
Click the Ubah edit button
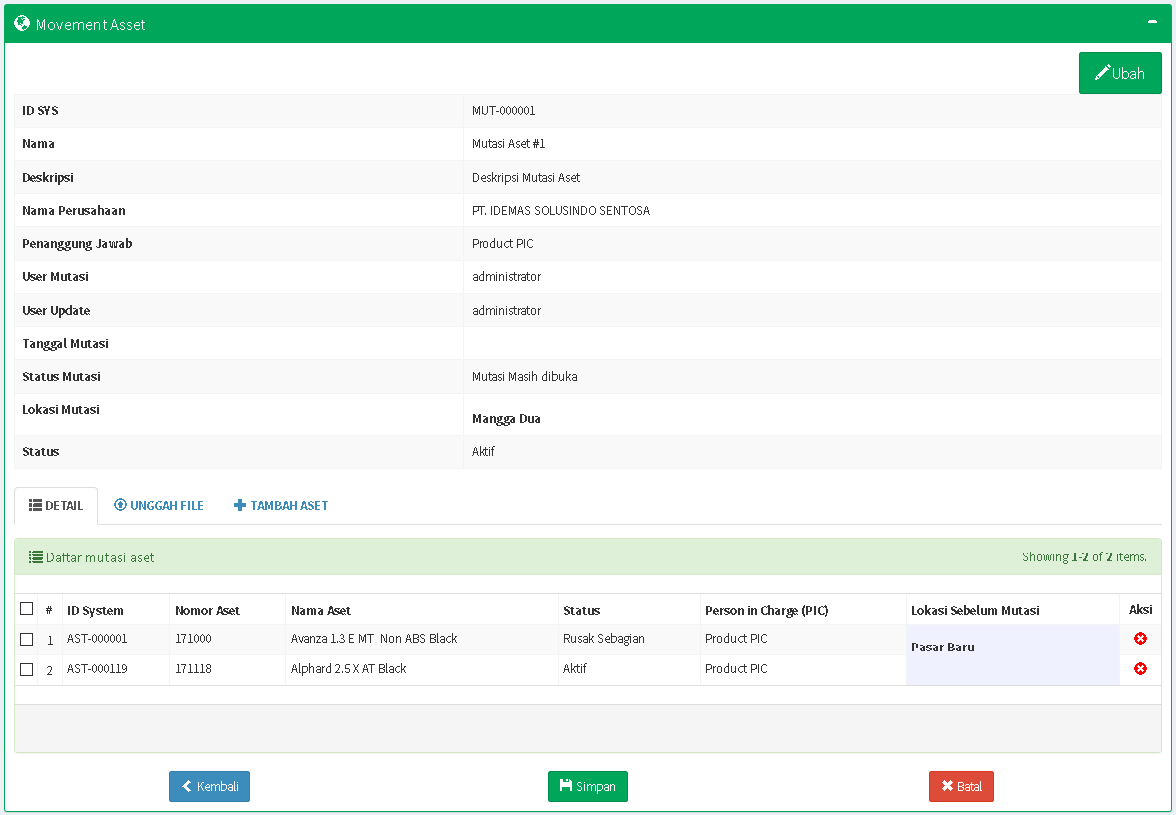[1119, 73]
